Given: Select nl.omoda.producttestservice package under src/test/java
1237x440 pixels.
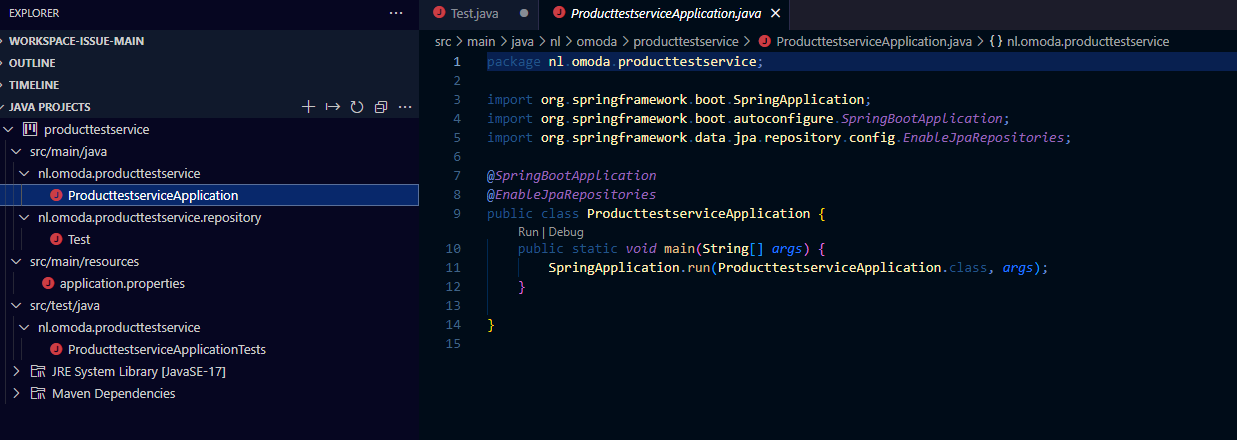Looking at the screenshot, I should [119, 327].
